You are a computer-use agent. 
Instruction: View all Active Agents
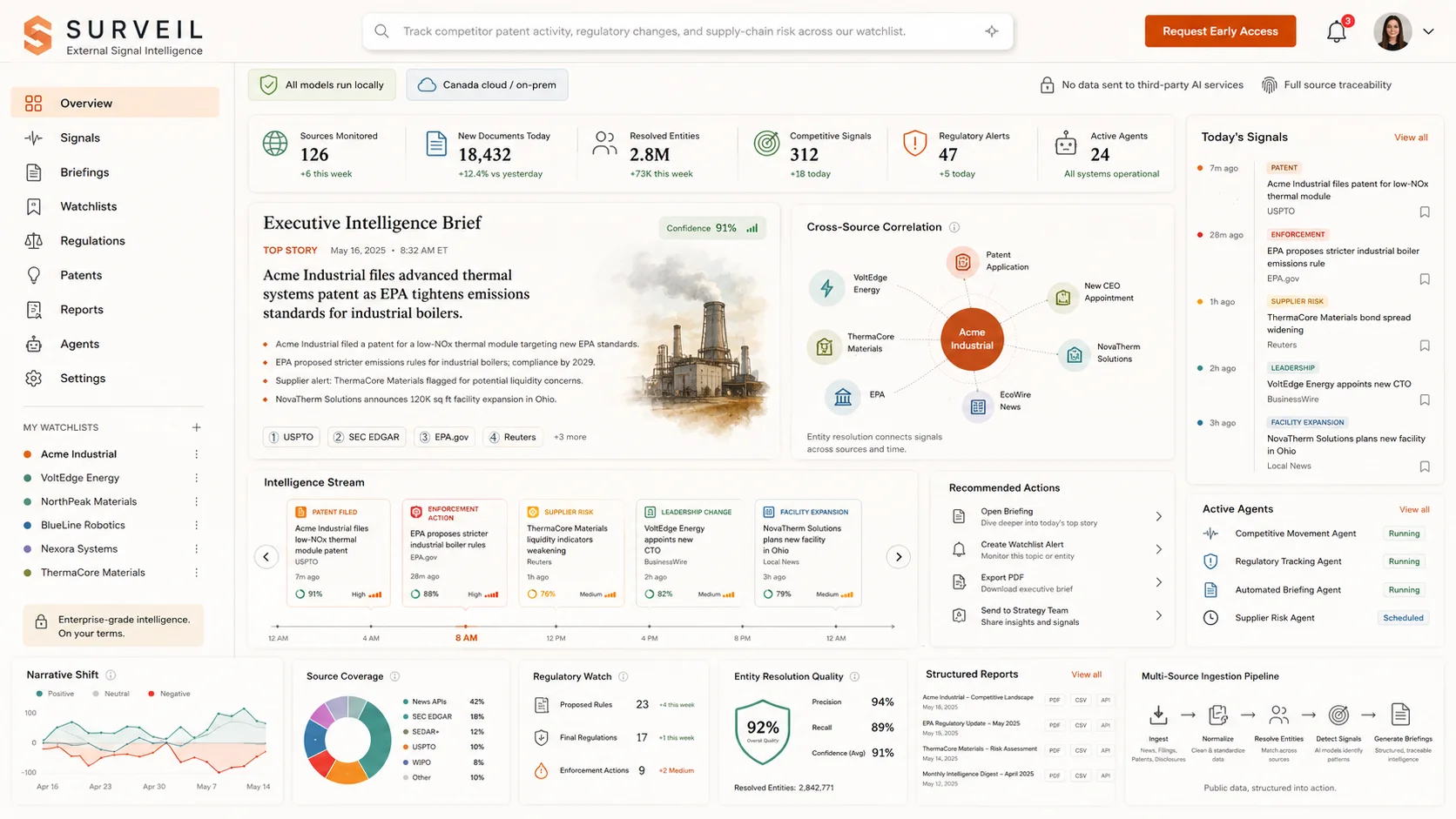(1414, 509)
